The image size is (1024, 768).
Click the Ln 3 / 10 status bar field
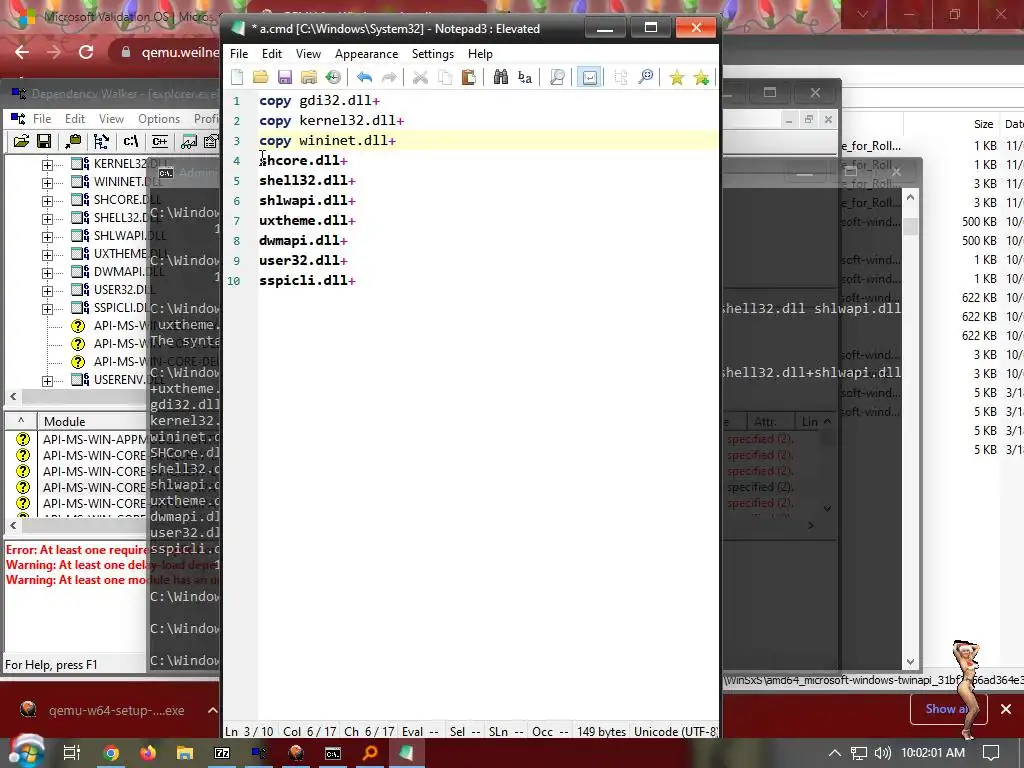tap(249, 732)
